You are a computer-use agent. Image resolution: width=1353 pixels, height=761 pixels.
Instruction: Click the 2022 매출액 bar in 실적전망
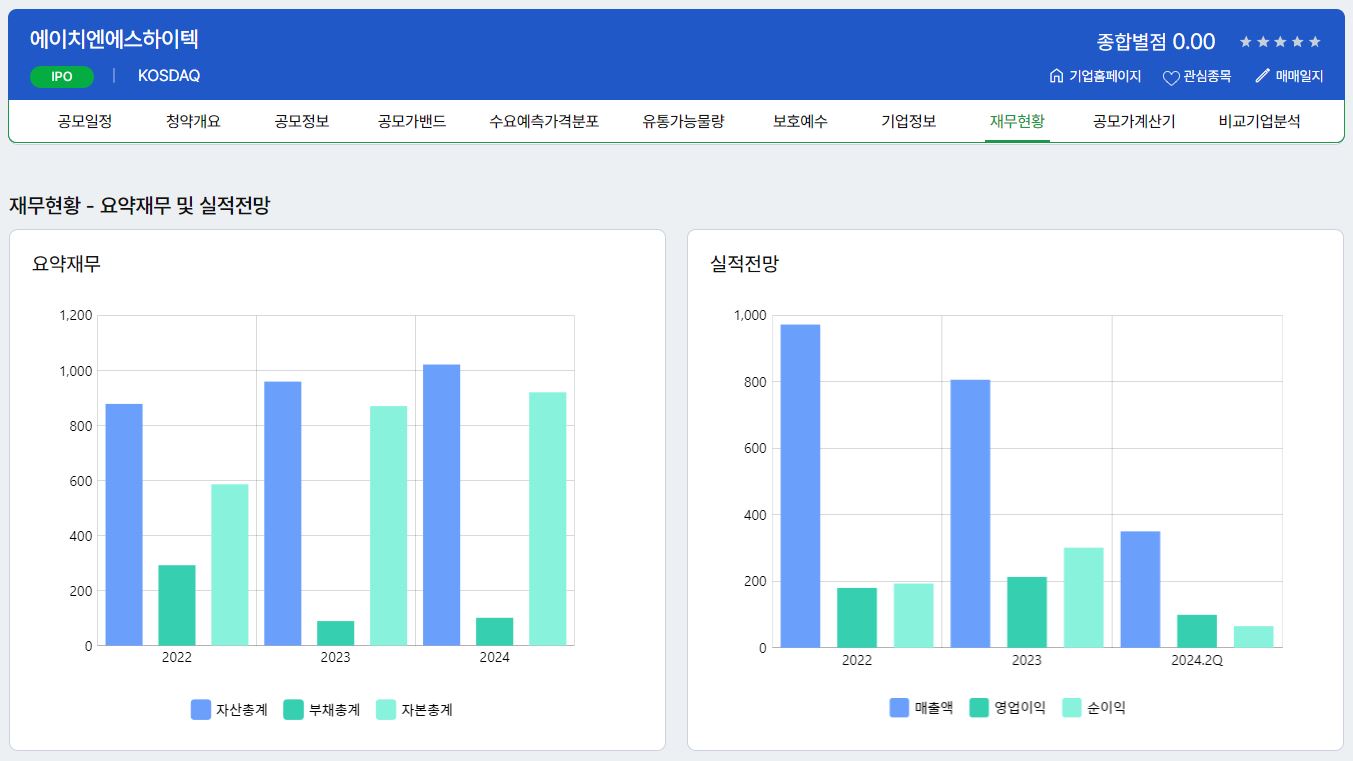click(800, 486)
